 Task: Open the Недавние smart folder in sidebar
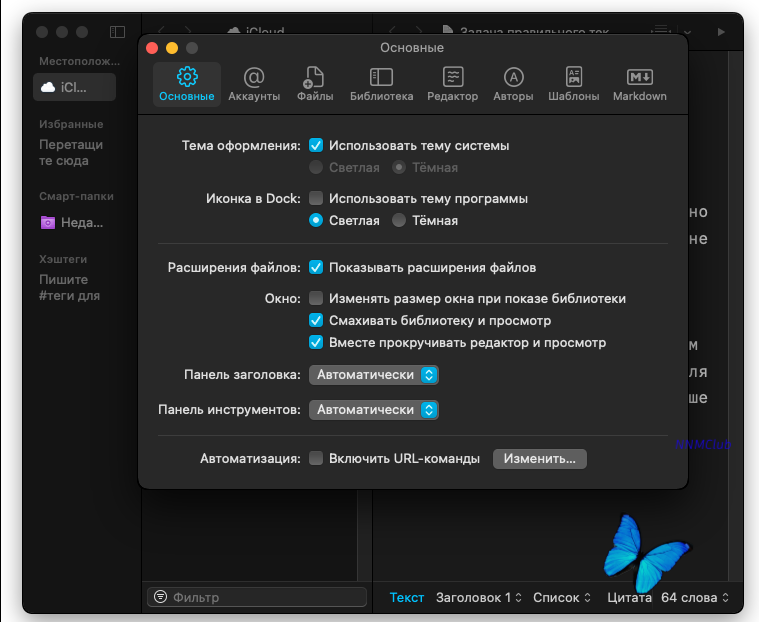73,223
